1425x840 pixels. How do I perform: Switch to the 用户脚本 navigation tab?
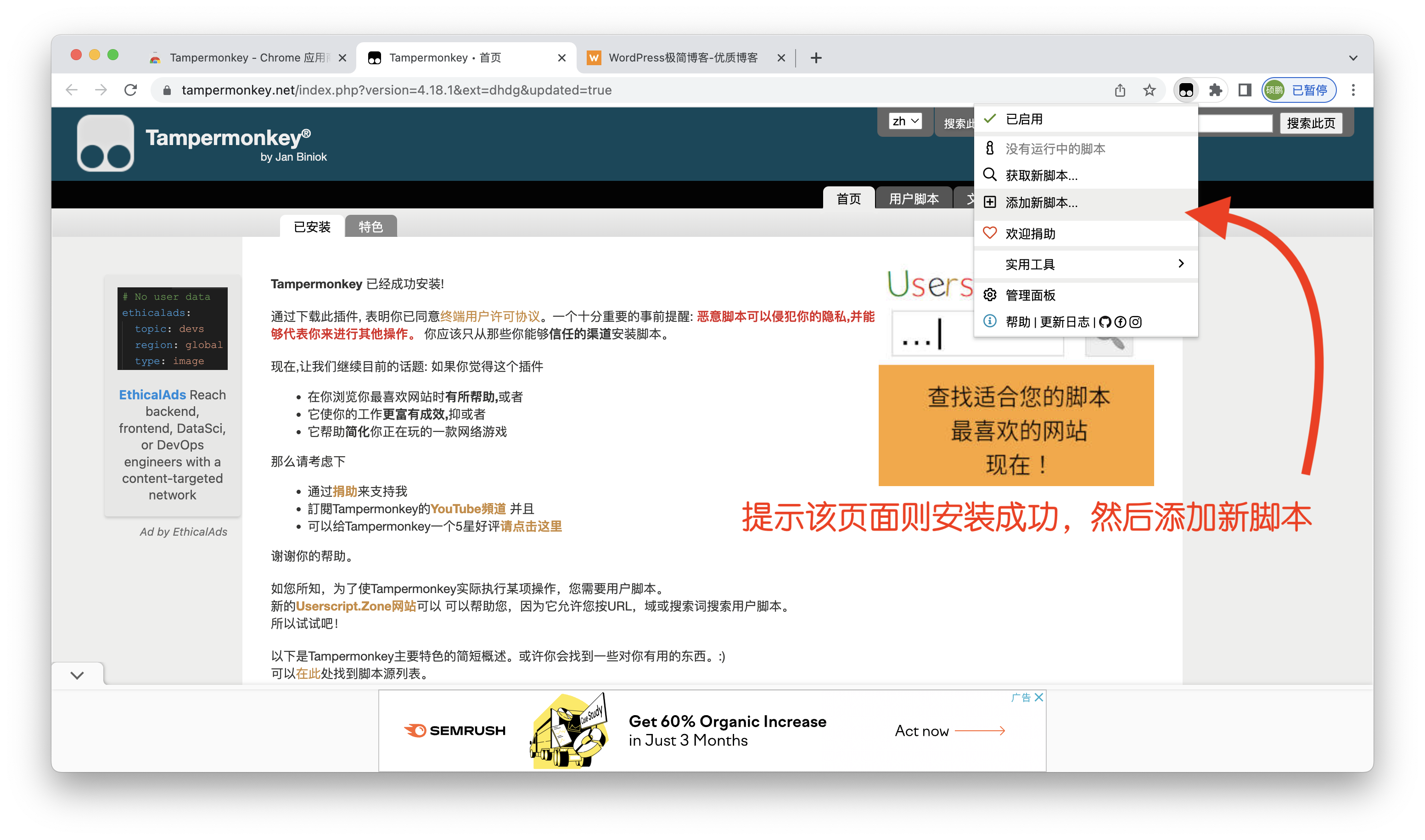pyautogui.click(x=914, y=198)
